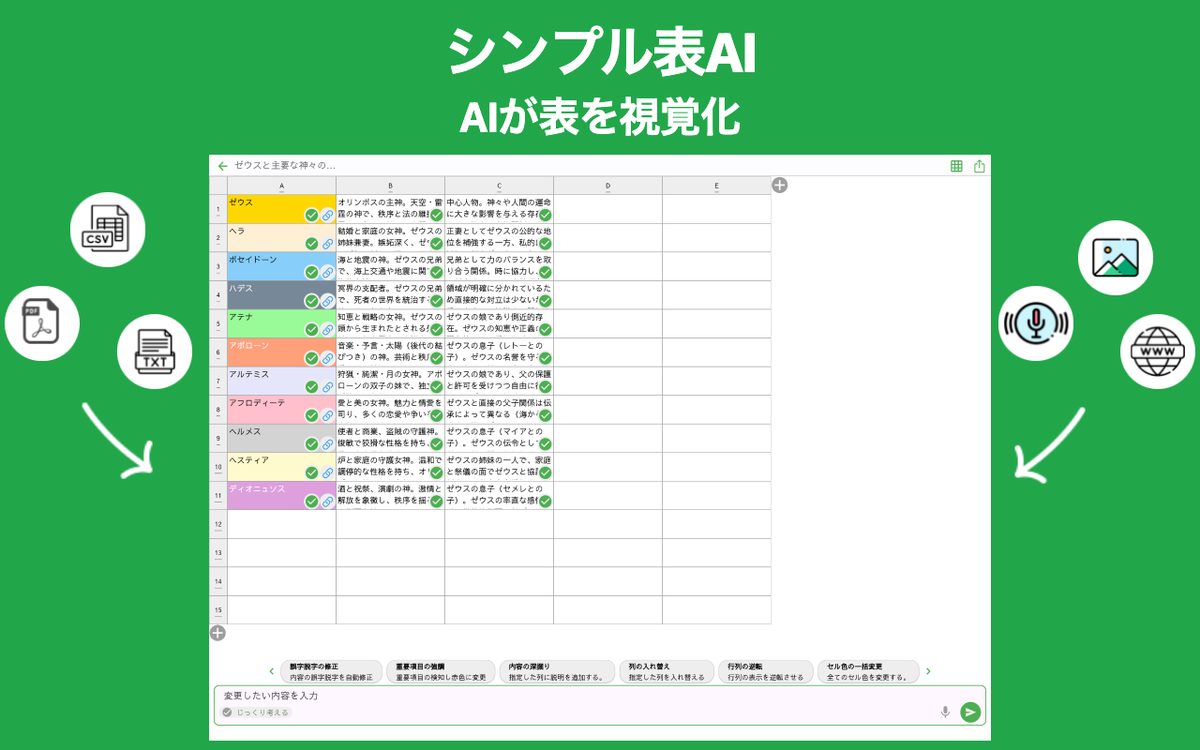This screenshot has width=1200, height=750.
Task: Open the link icon in アフロディーテ cell
Action: [327, 416]
